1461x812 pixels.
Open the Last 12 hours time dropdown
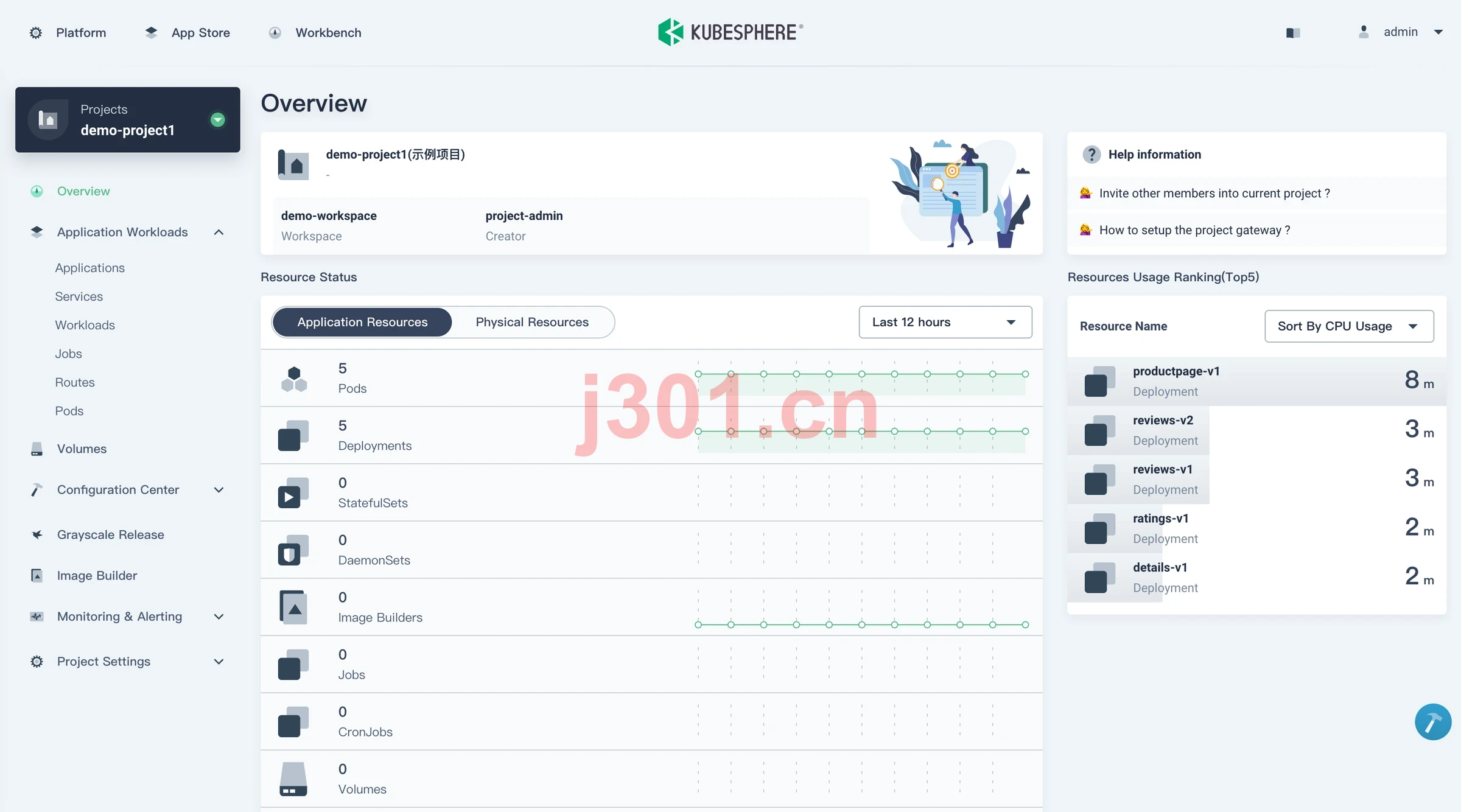click(945, 322)
